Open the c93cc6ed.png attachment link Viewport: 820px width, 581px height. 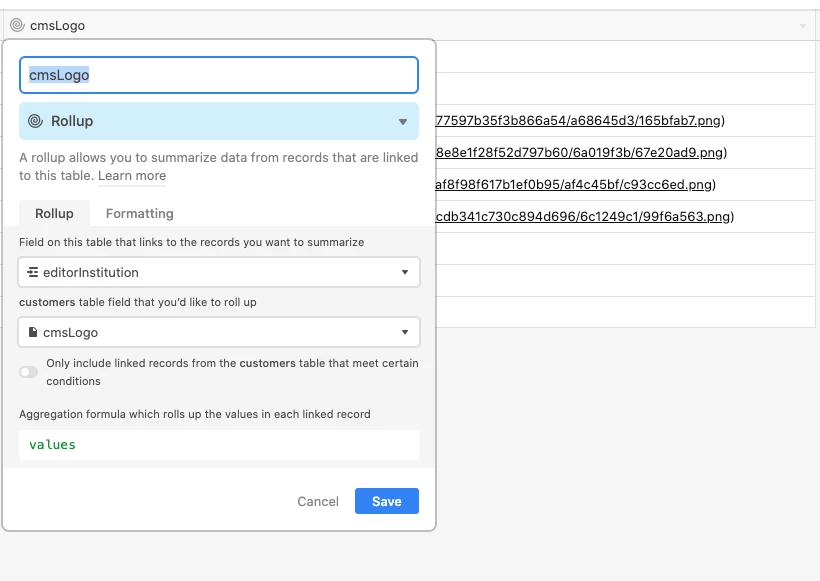click(x=573, y=184)
